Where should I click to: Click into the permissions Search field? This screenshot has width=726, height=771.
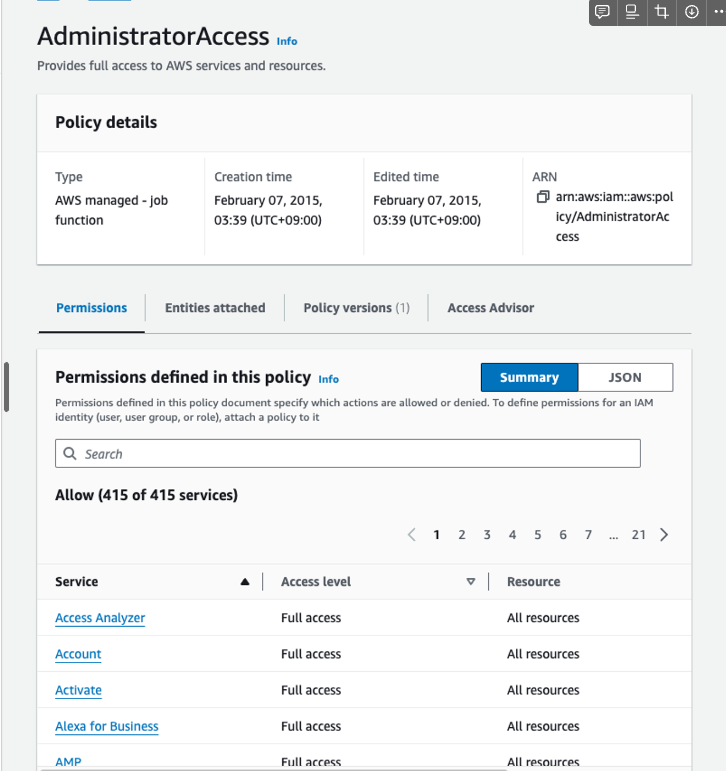348,453
